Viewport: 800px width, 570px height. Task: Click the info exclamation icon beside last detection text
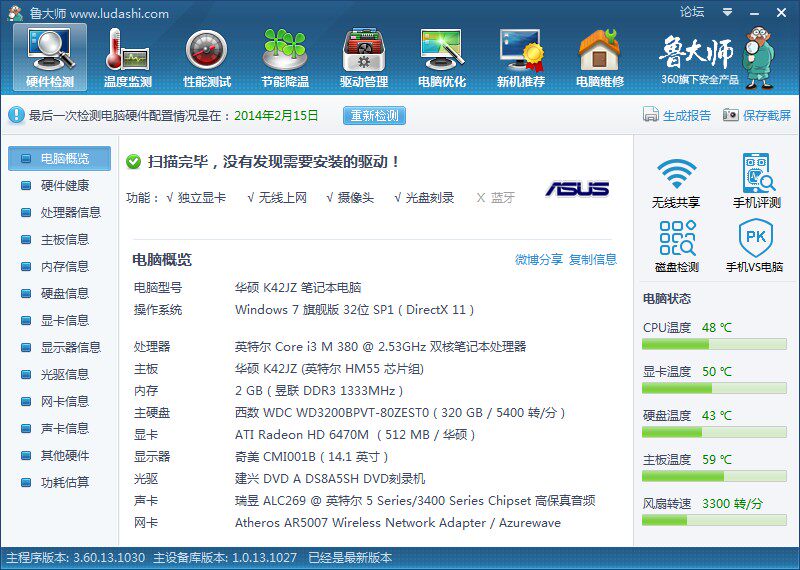[16, 114]
